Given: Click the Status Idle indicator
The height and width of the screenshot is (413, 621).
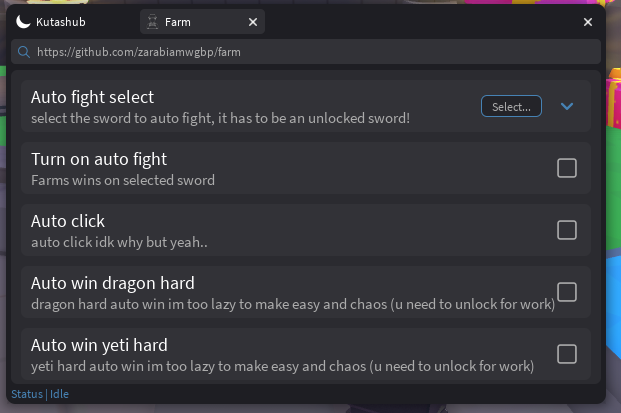Looking at the screenshot, I should pyautogui.click(x=40, y=394).
